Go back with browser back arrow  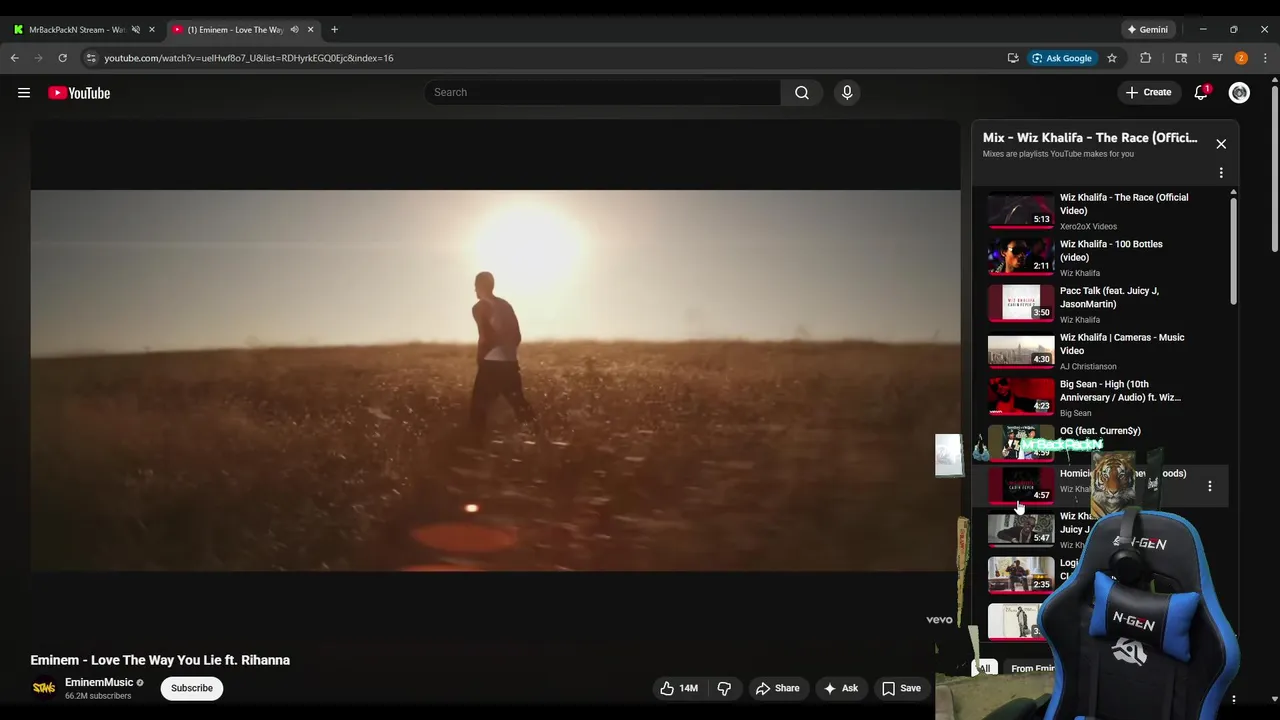click(x=15, y=58)
